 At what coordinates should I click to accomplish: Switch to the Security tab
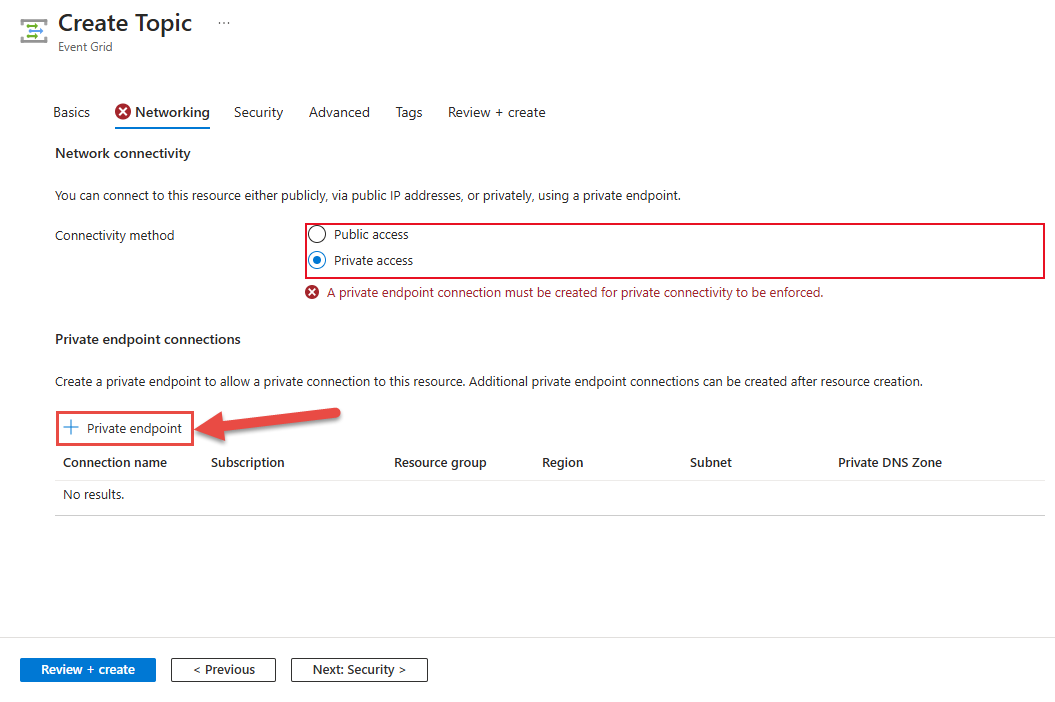pos(258,112)
